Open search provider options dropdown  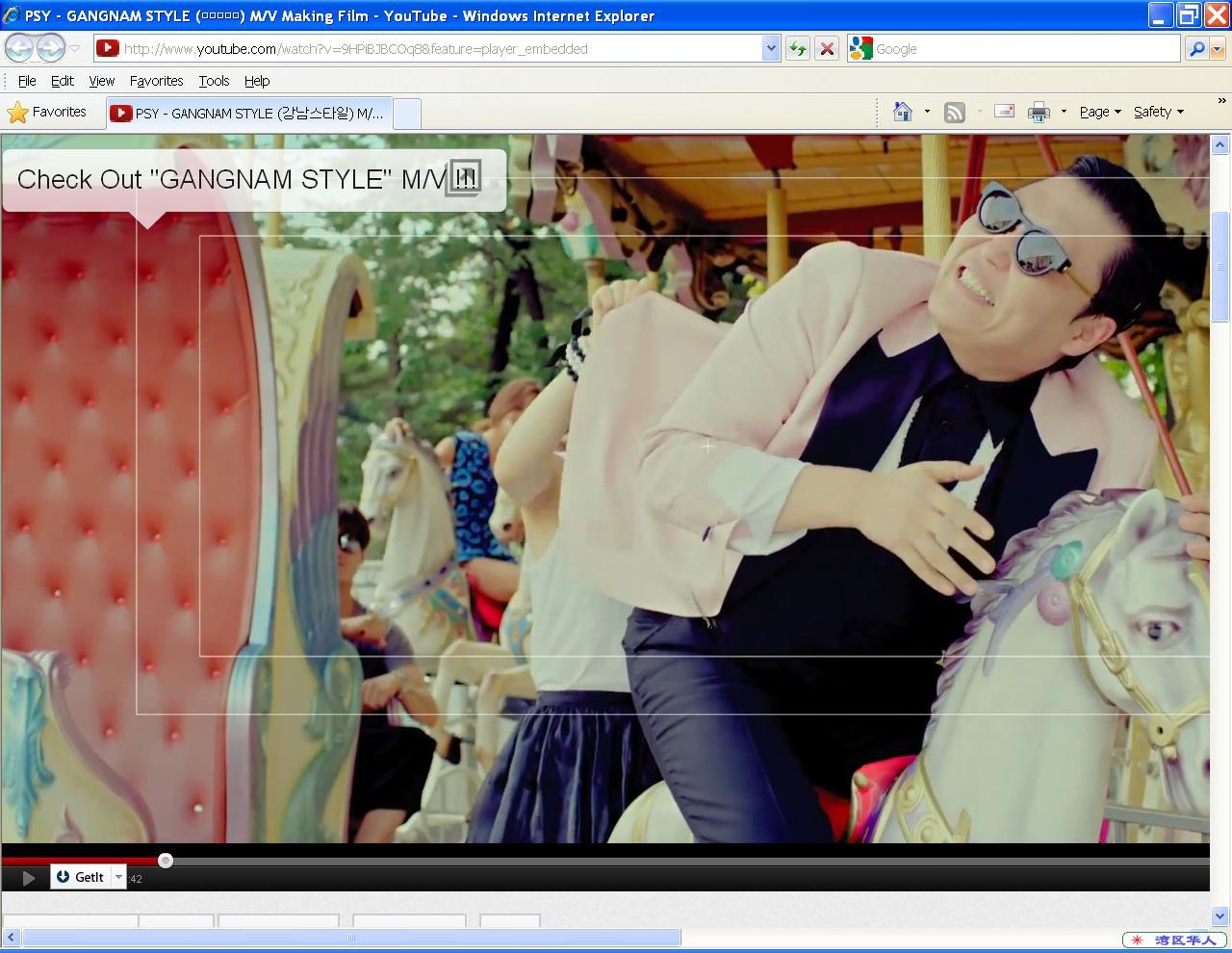(1218, 48)
